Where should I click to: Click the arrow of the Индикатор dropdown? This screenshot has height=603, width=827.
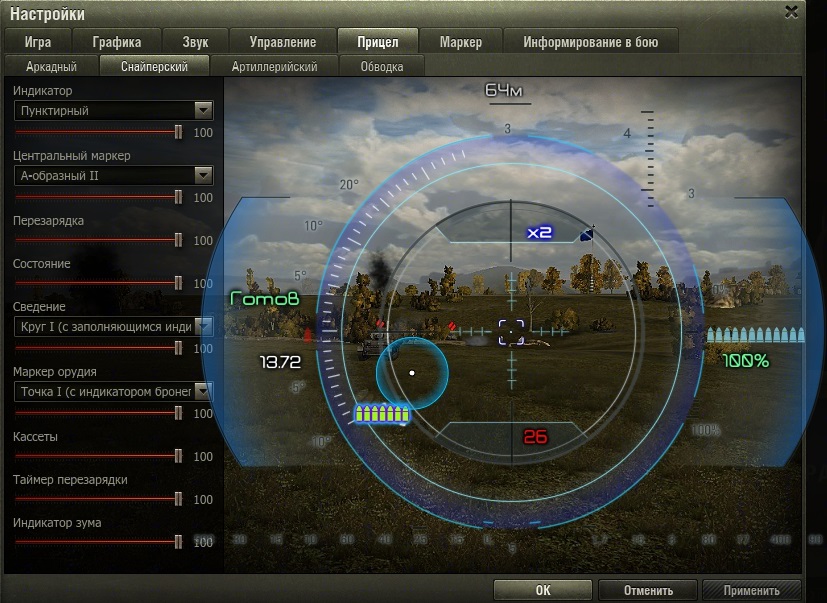click(203, 111)
